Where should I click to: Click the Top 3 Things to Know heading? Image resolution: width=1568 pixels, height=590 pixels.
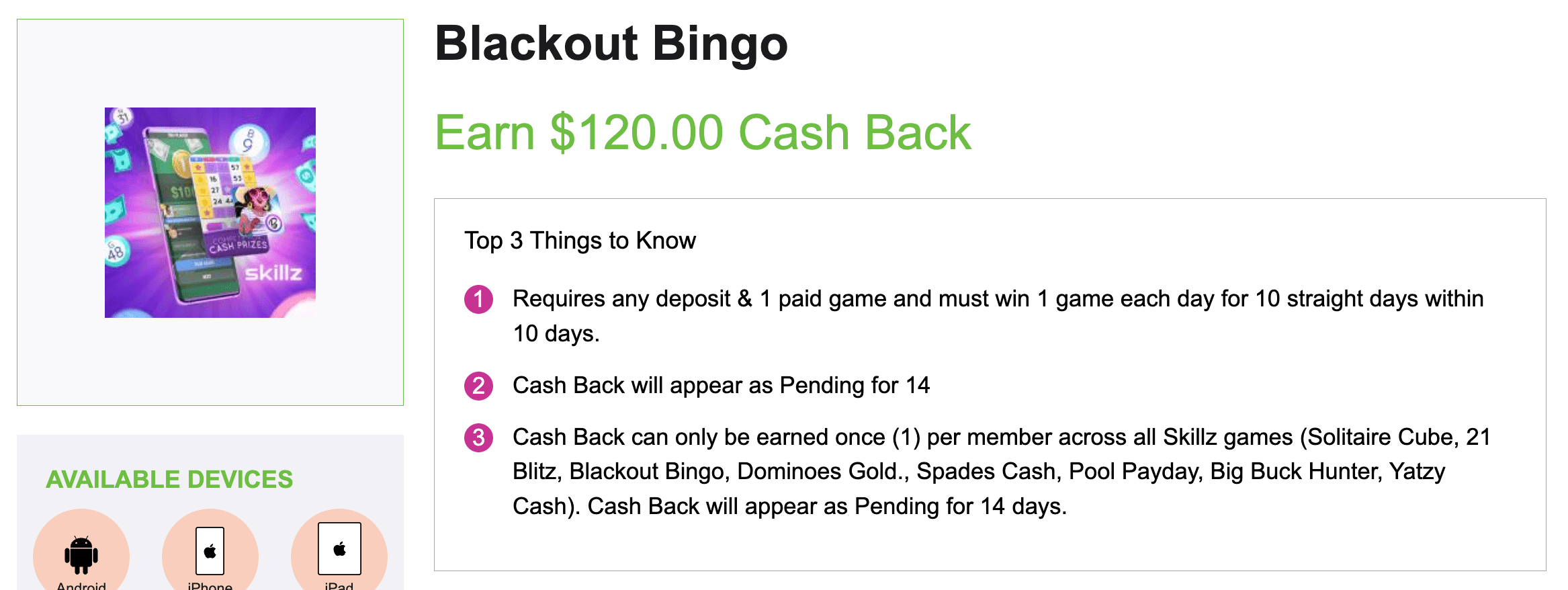(x=580, y=241)
